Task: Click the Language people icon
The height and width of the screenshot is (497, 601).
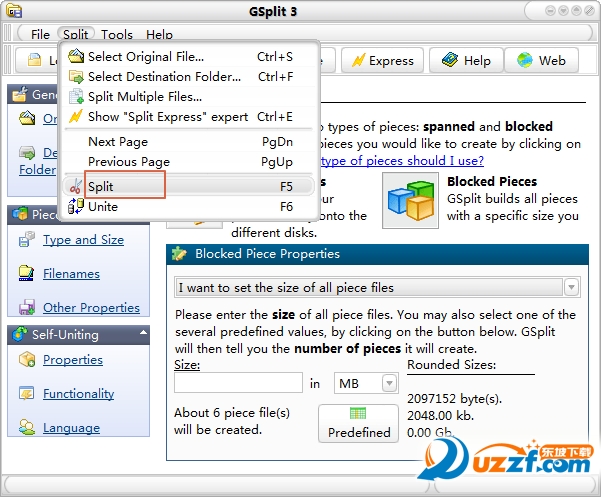Action: (27, 427)
